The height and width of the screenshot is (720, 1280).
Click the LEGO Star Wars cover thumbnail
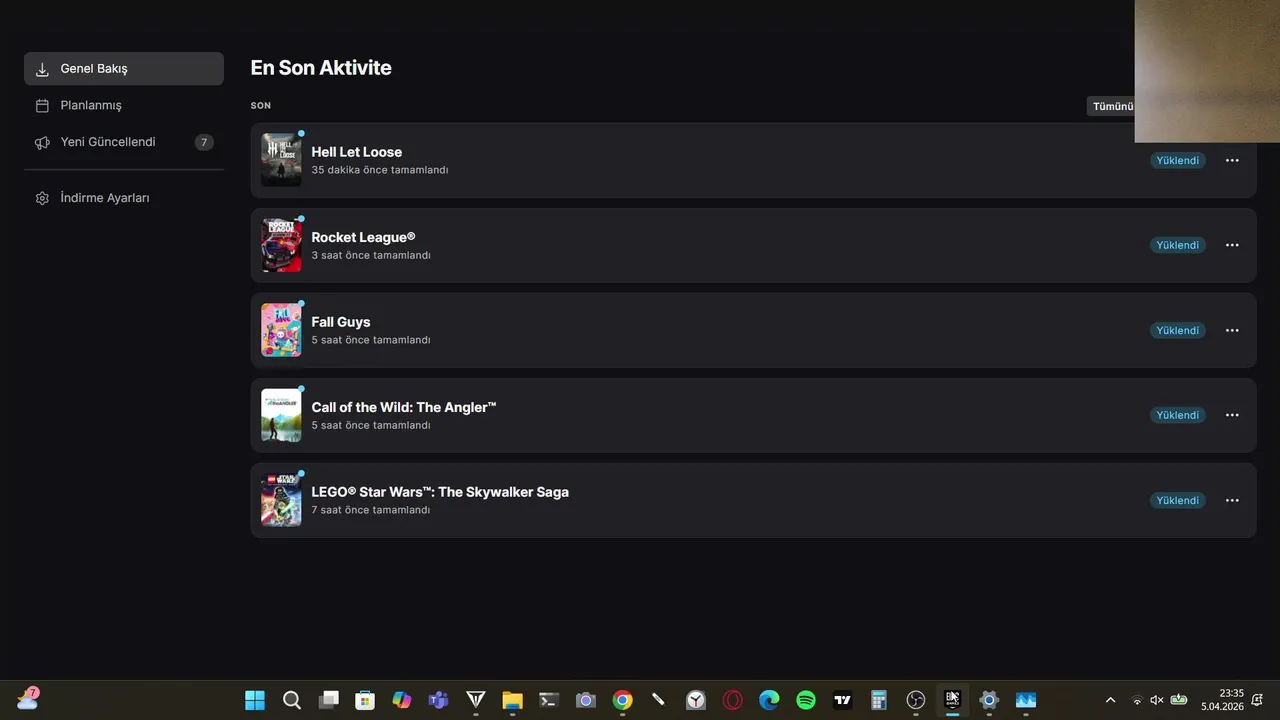pyautogui.click(x=281, y=500)
